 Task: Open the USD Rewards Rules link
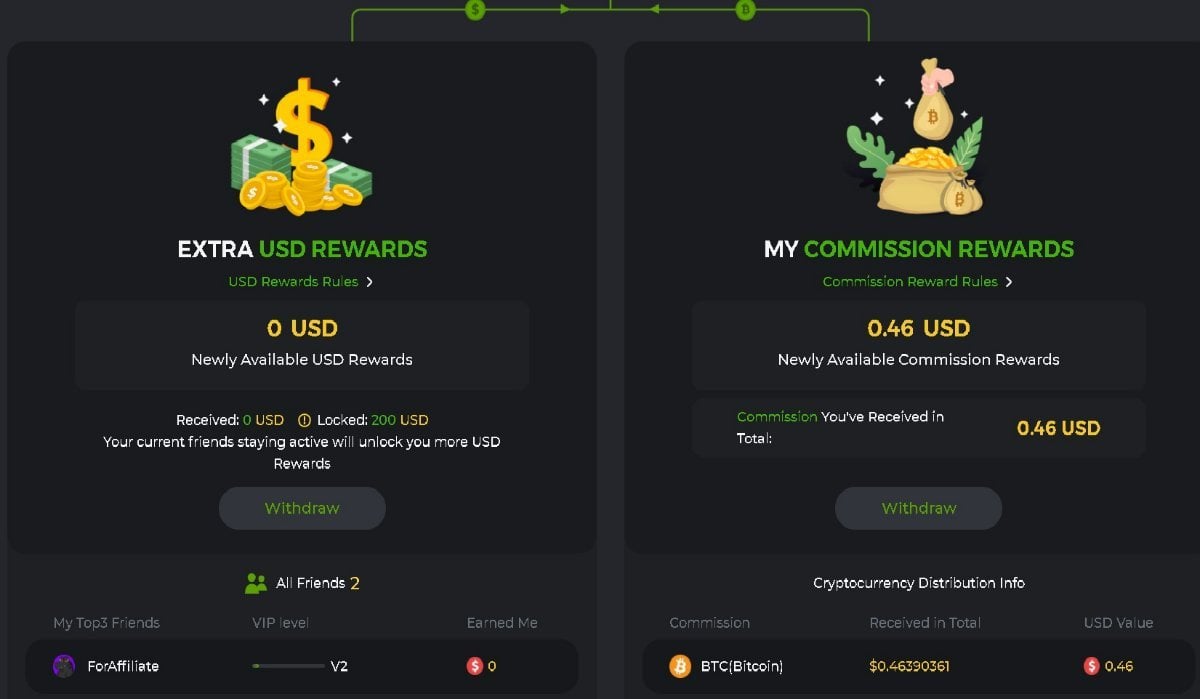(293, 282)
